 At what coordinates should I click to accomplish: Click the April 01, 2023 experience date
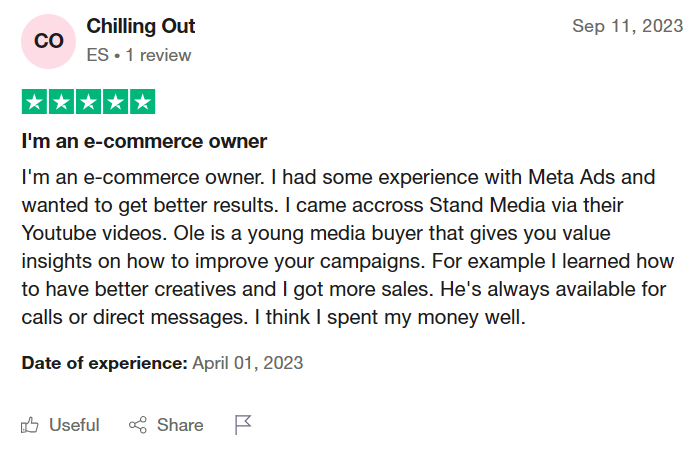tap(248, 362)
